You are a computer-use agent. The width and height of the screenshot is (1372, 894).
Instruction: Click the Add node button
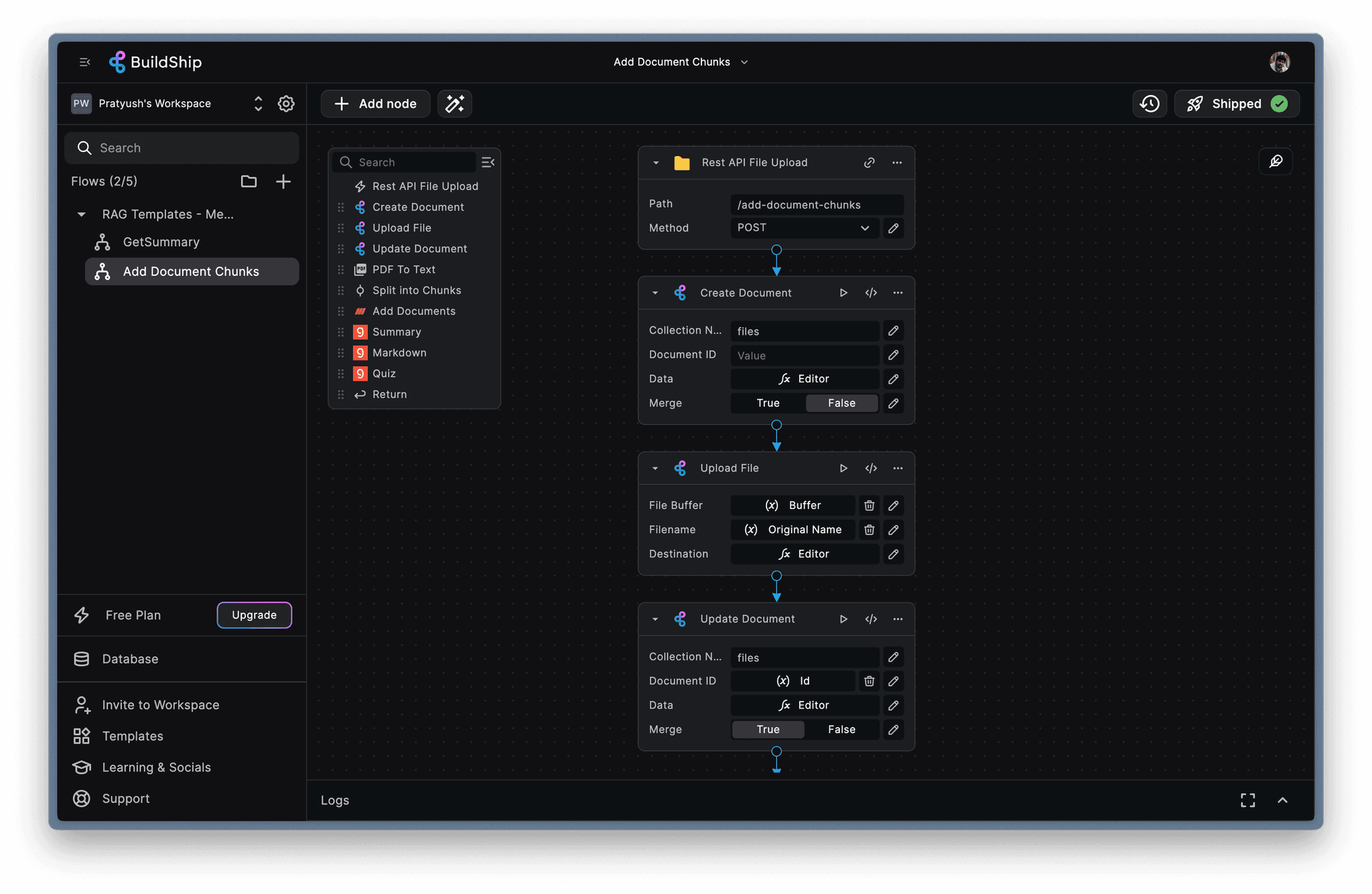click(x=375, y=104)
